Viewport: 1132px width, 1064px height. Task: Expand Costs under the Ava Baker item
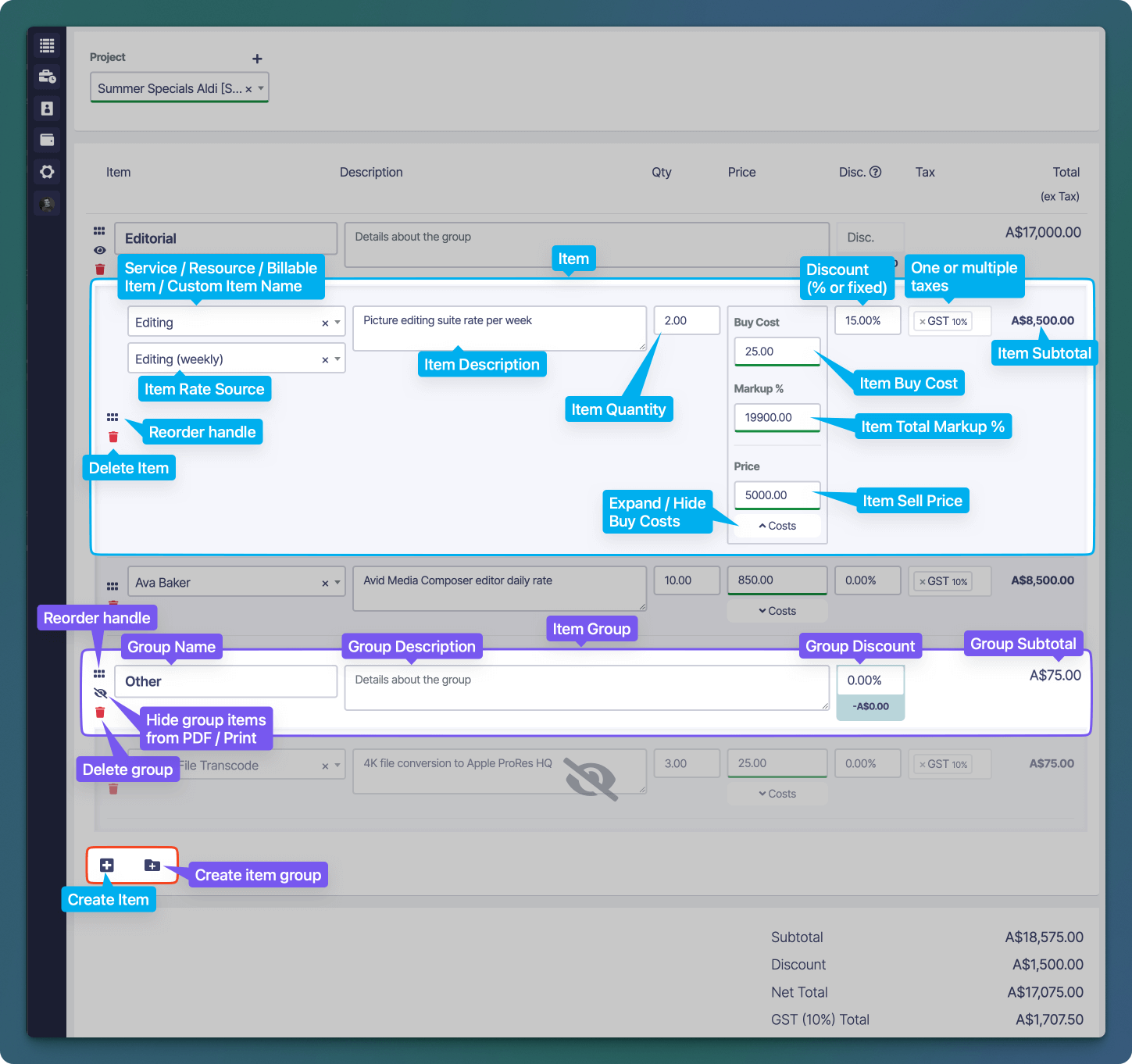coord(777,611)
